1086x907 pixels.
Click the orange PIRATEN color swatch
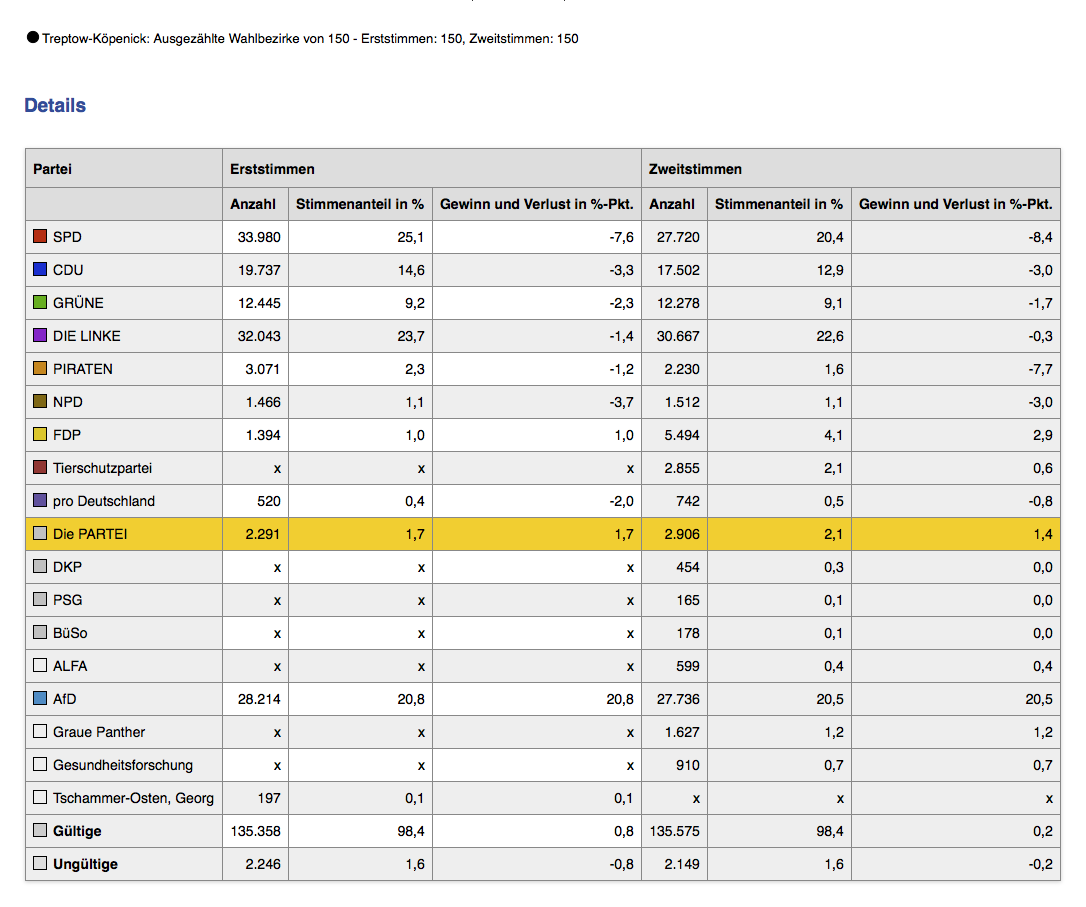[x=40, y=369]
